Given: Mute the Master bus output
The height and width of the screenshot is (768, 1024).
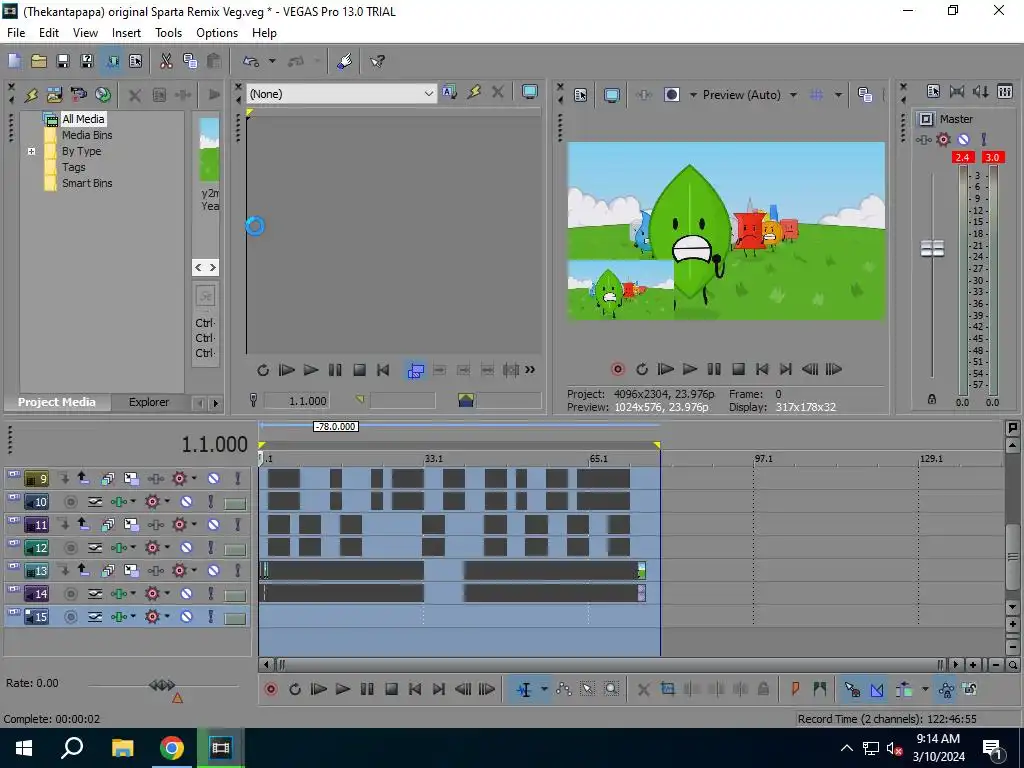Looking at the screenshot, I should tap(963, 139).
